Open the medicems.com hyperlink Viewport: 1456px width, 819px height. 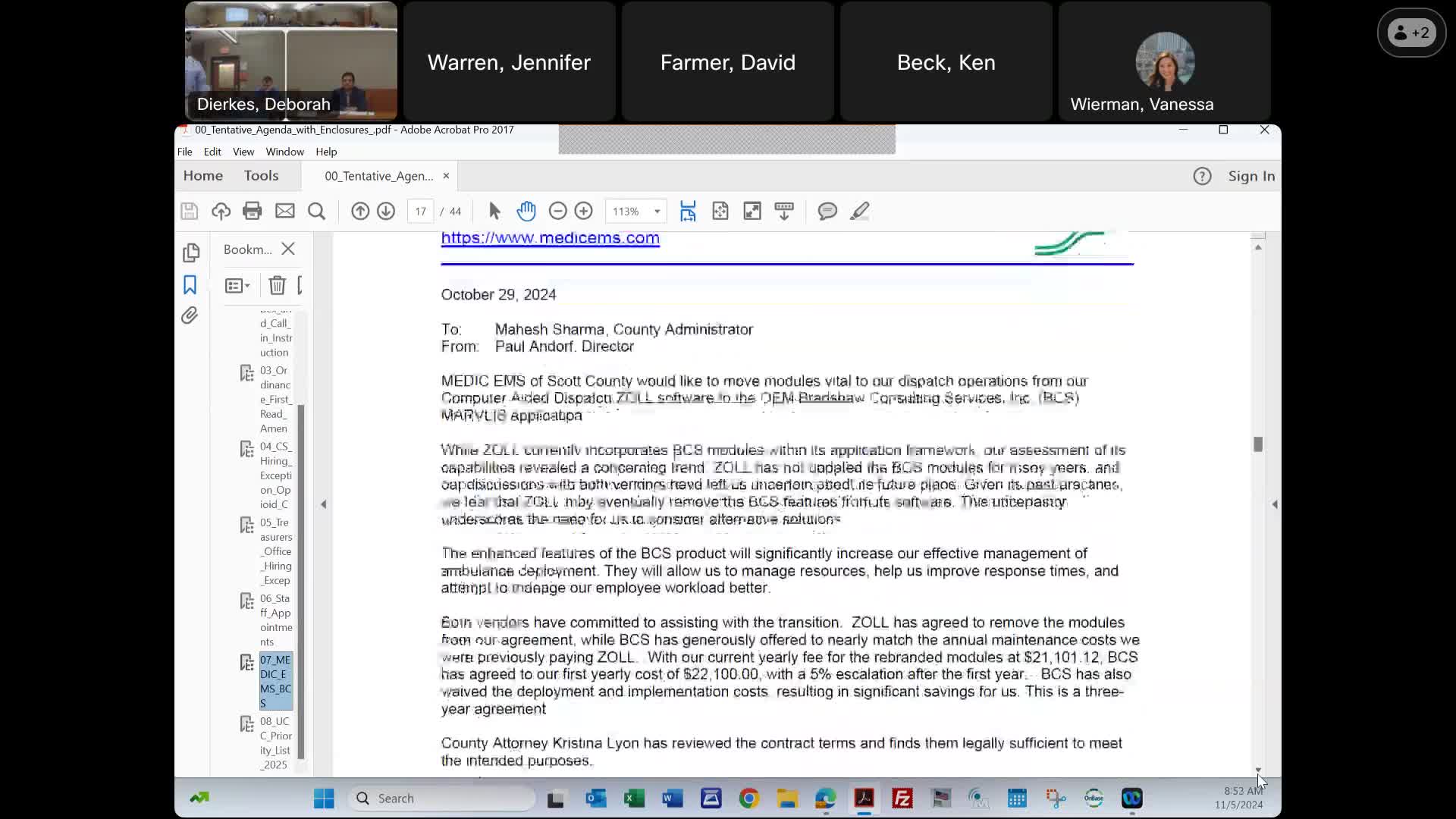(x=550, y=238)
